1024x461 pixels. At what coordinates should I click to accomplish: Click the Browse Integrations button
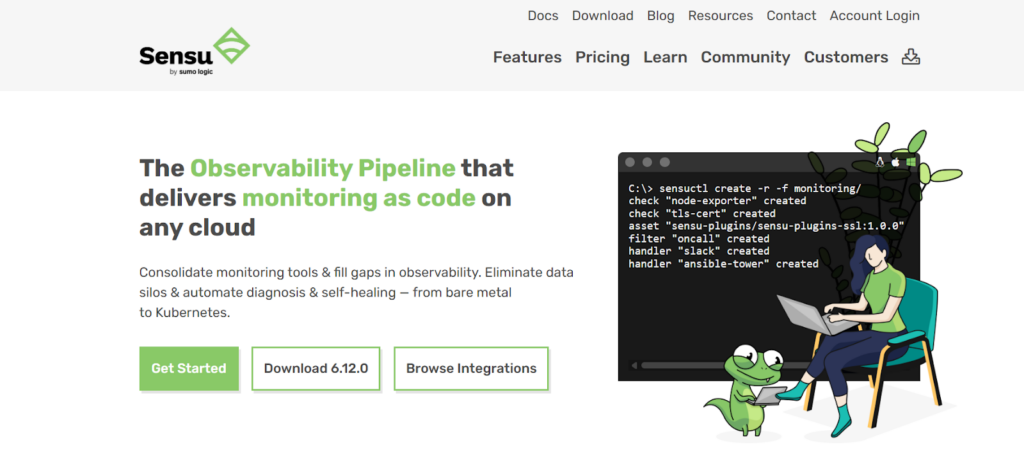coord(471,368)
